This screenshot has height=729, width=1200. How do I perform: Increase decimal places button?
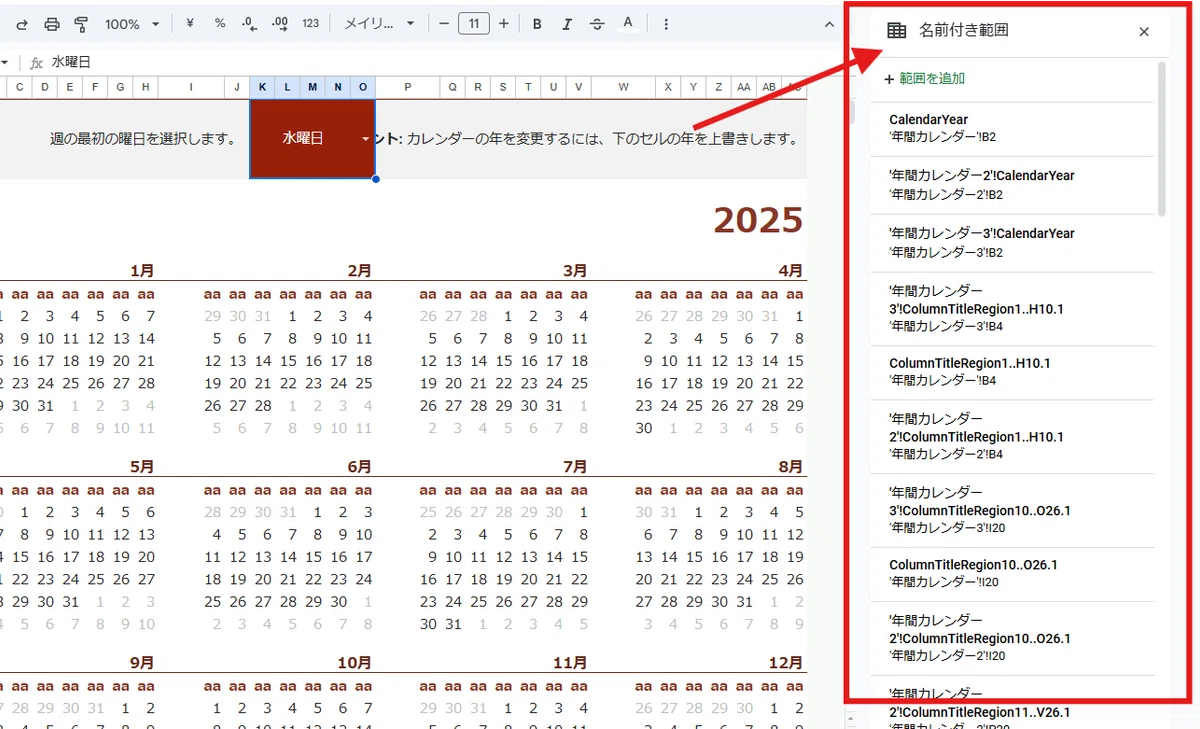pos(280,24)
